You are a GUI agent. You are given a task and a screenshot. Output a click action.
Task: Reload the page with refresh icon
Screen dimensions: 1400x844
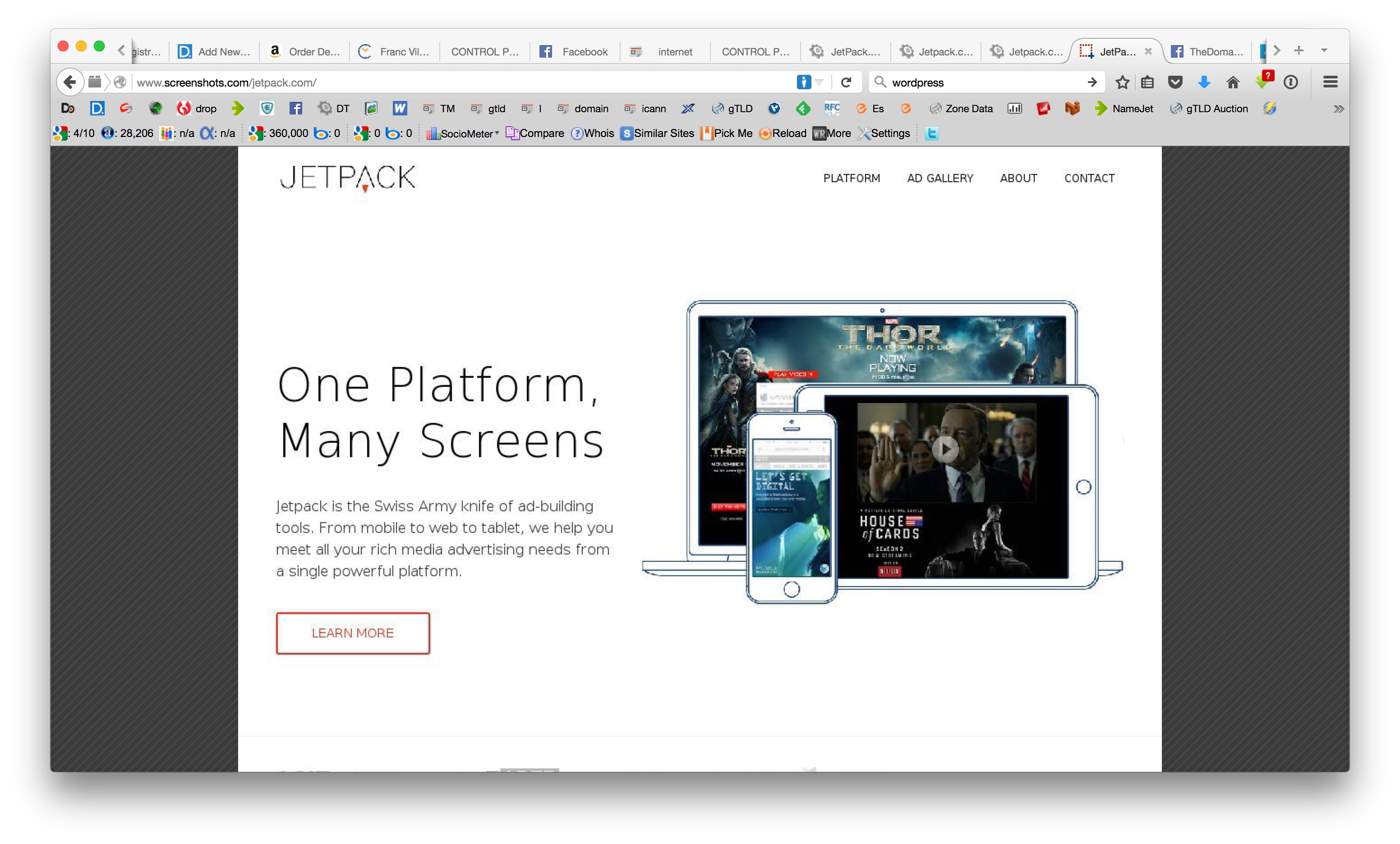tap(845, 83)
